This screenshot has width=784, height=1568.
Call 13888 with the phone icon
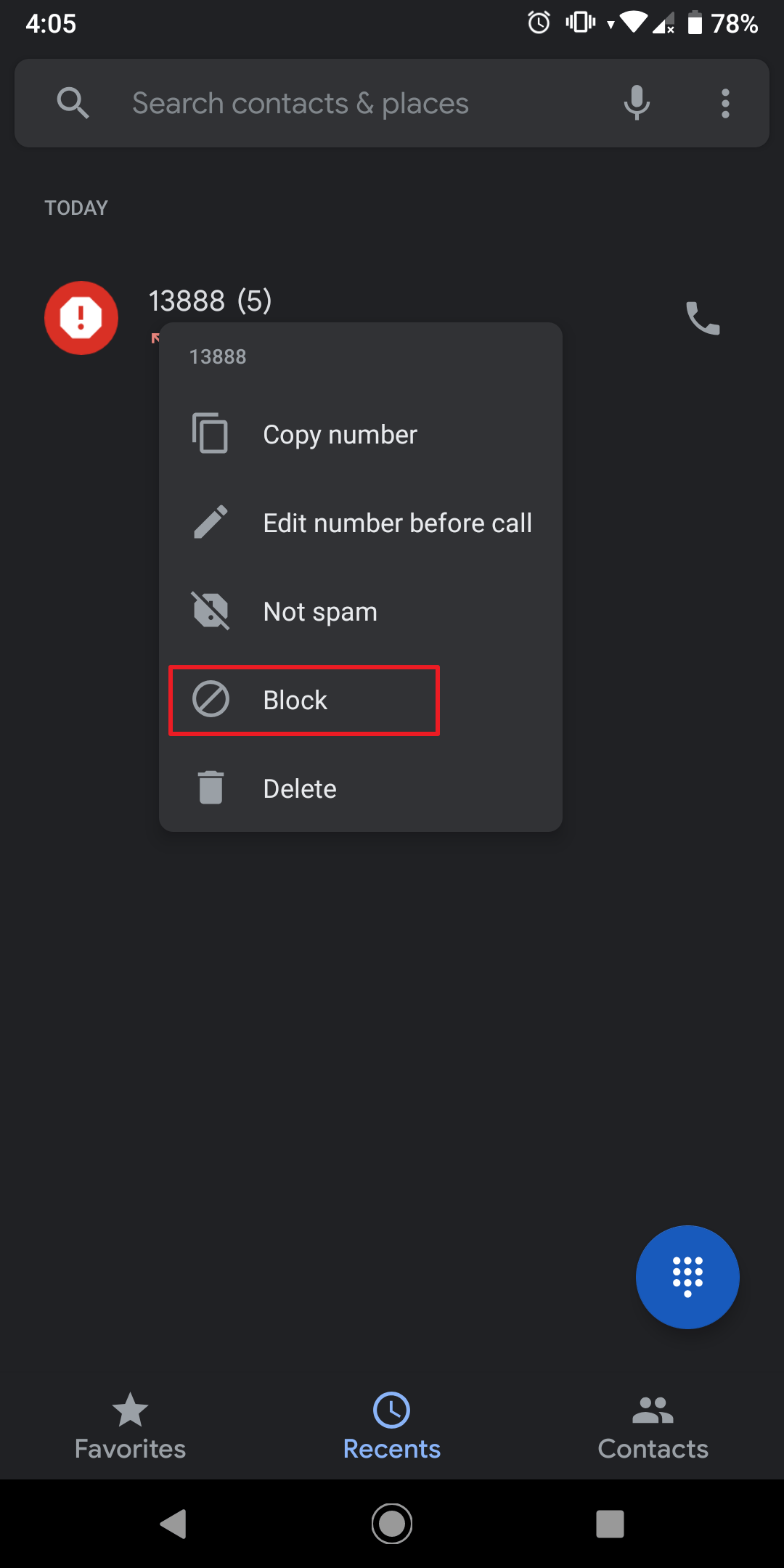click(702, 318)
